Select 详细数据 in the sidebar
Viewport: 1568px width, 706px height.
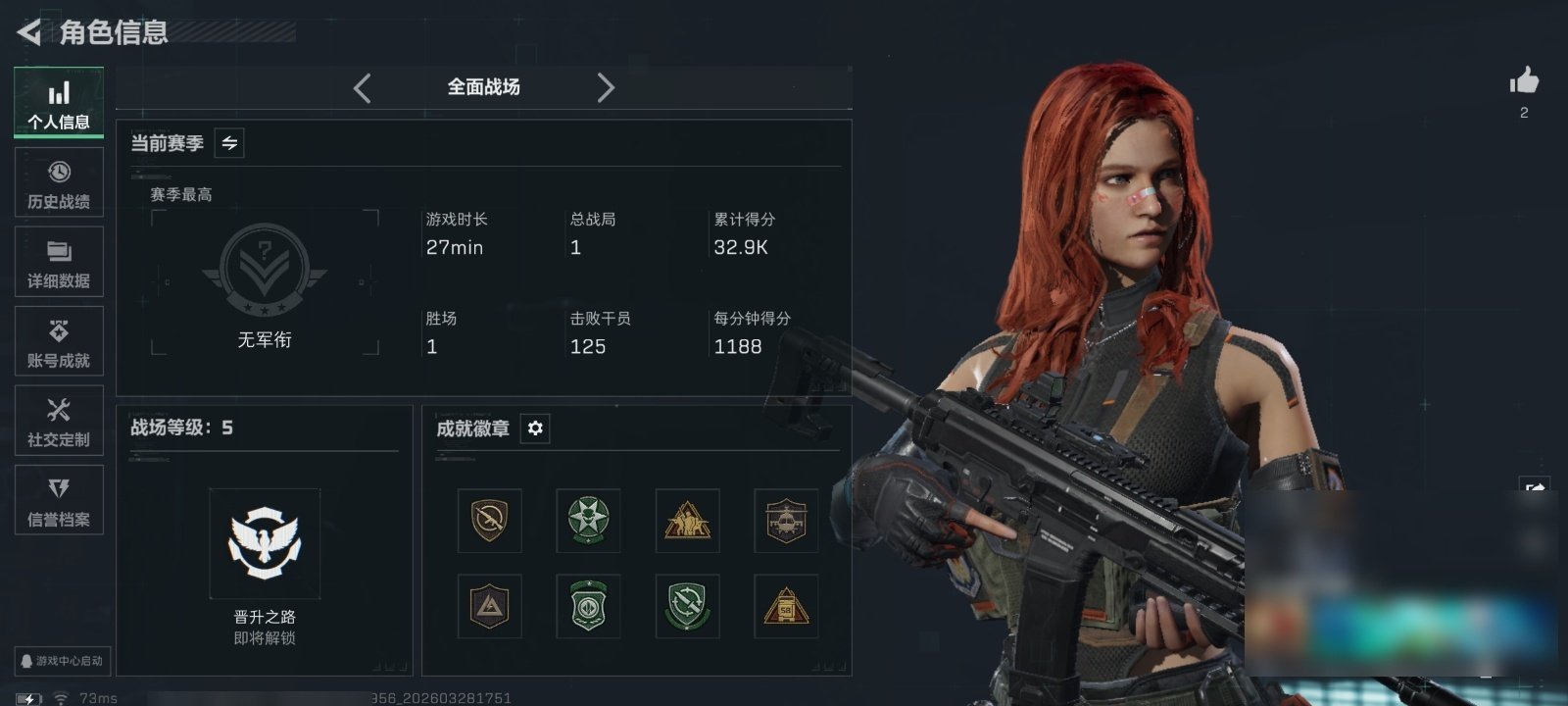coord(59,263)
